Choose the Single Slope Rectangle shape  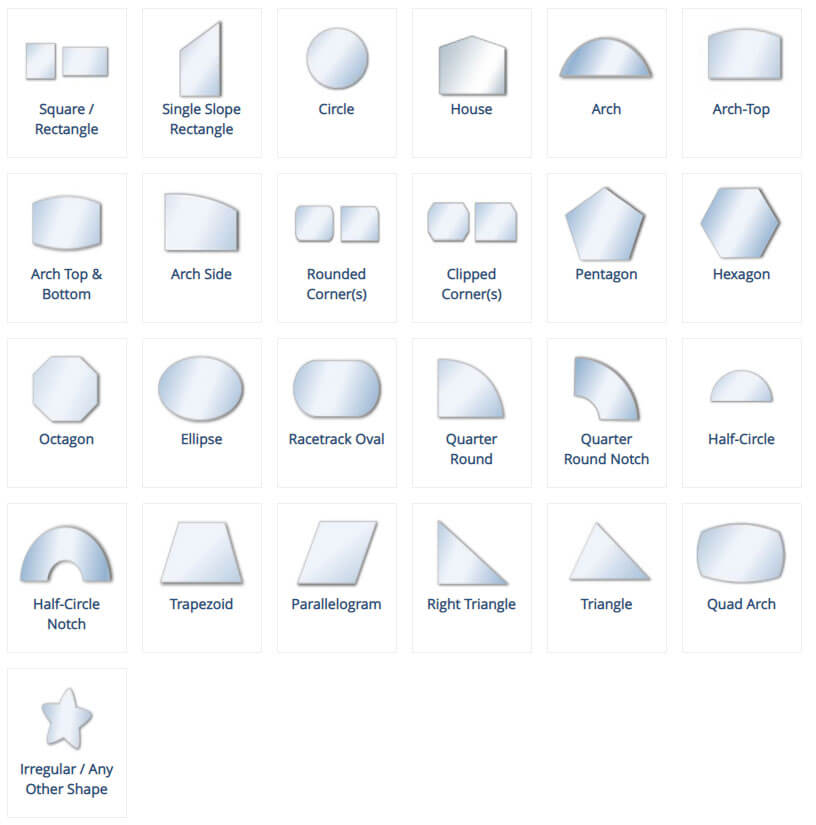(200, 58)
